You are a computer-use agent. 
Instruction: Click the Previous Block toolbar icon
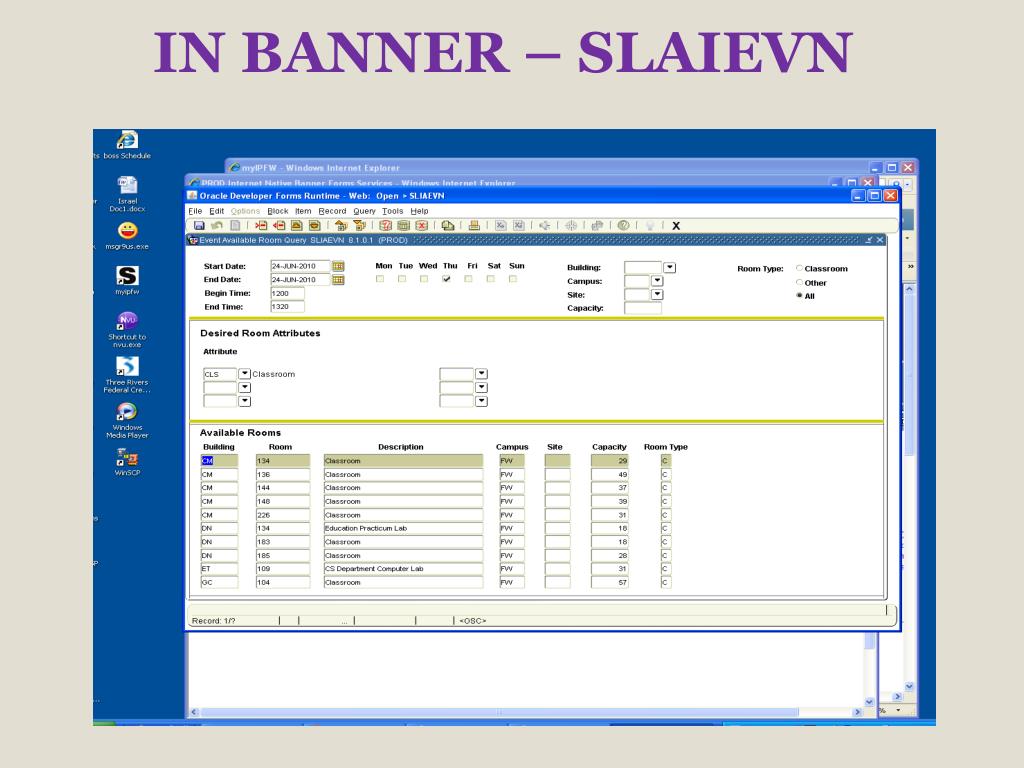[341, 225]
